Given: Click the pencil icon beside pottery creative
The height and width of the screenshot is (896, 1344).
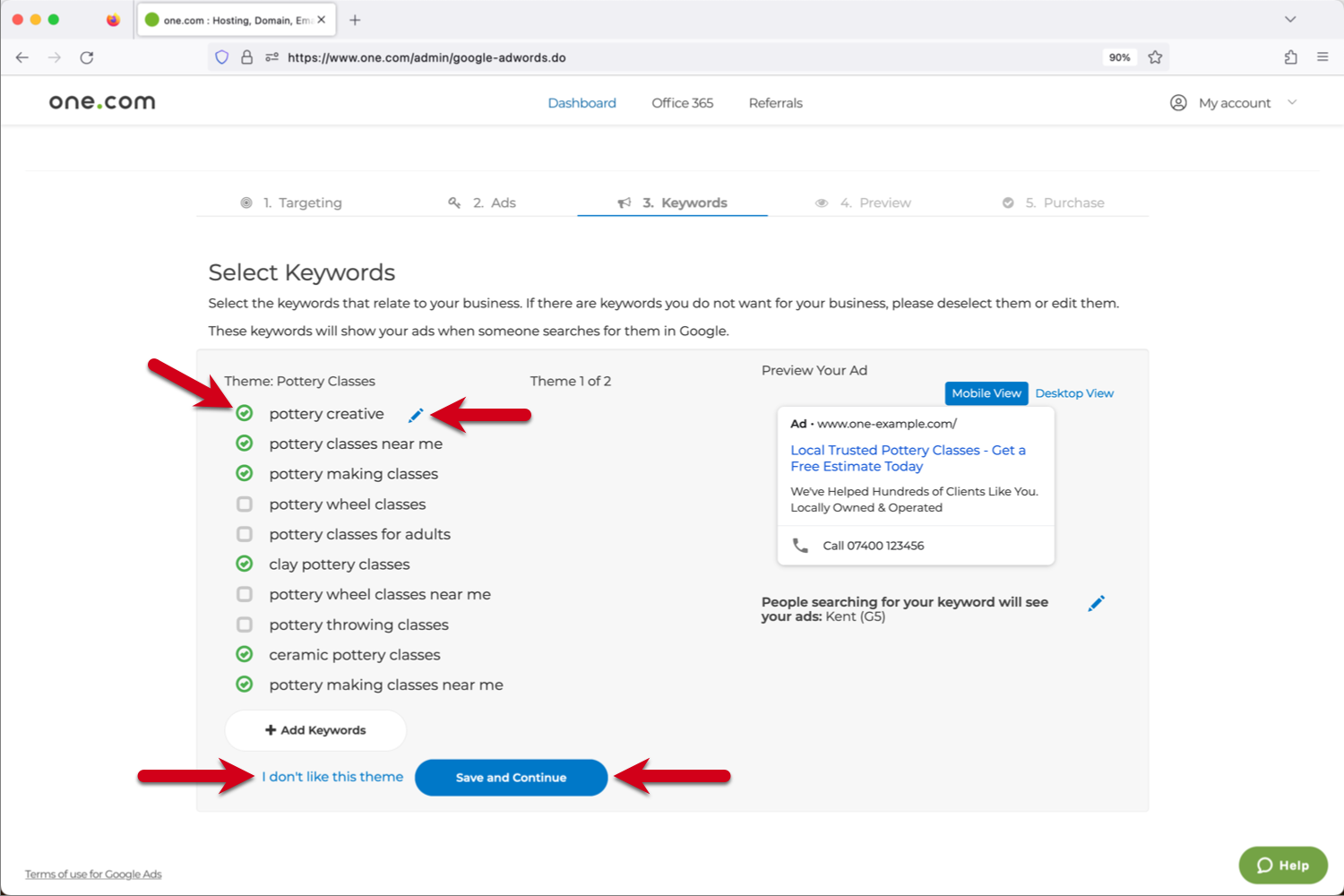Looking at the screenshot, I should [416, 415].
